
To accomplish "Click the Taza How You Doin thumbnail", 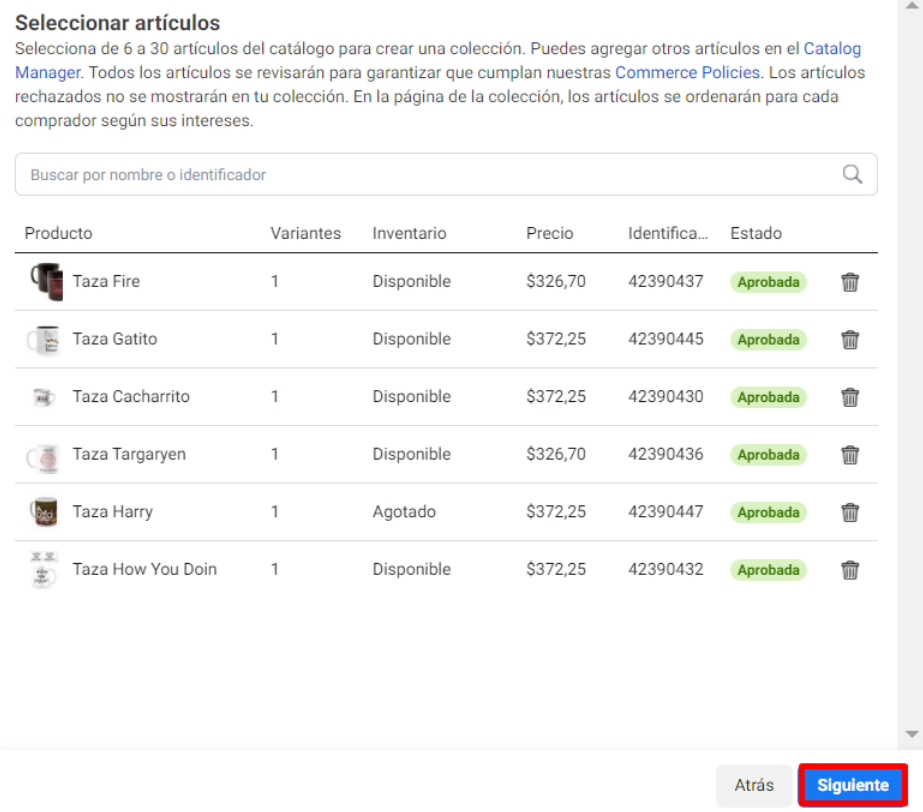I will tap(43, 569).
